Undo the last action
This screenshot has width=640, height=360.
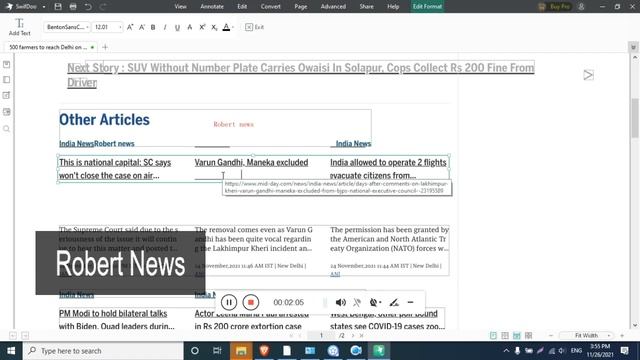88,7
